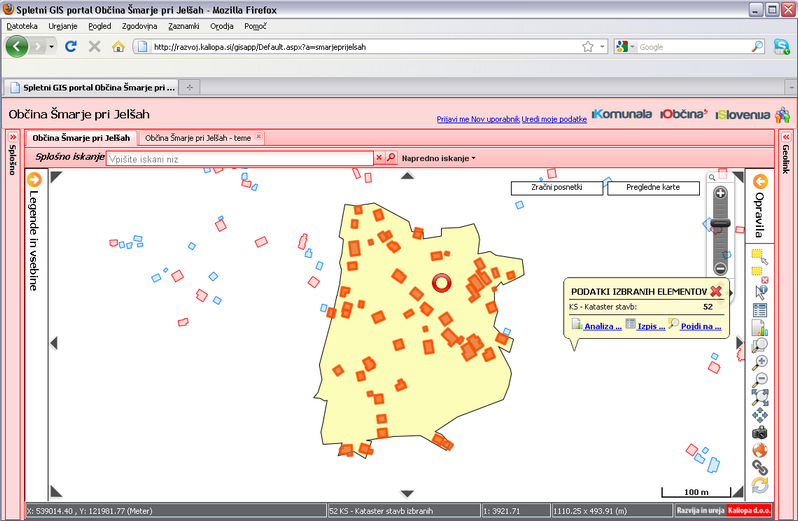Open the Napredno iskanje dropdown
This screenshot has height=521, width=798.
[x=438, y=158]
